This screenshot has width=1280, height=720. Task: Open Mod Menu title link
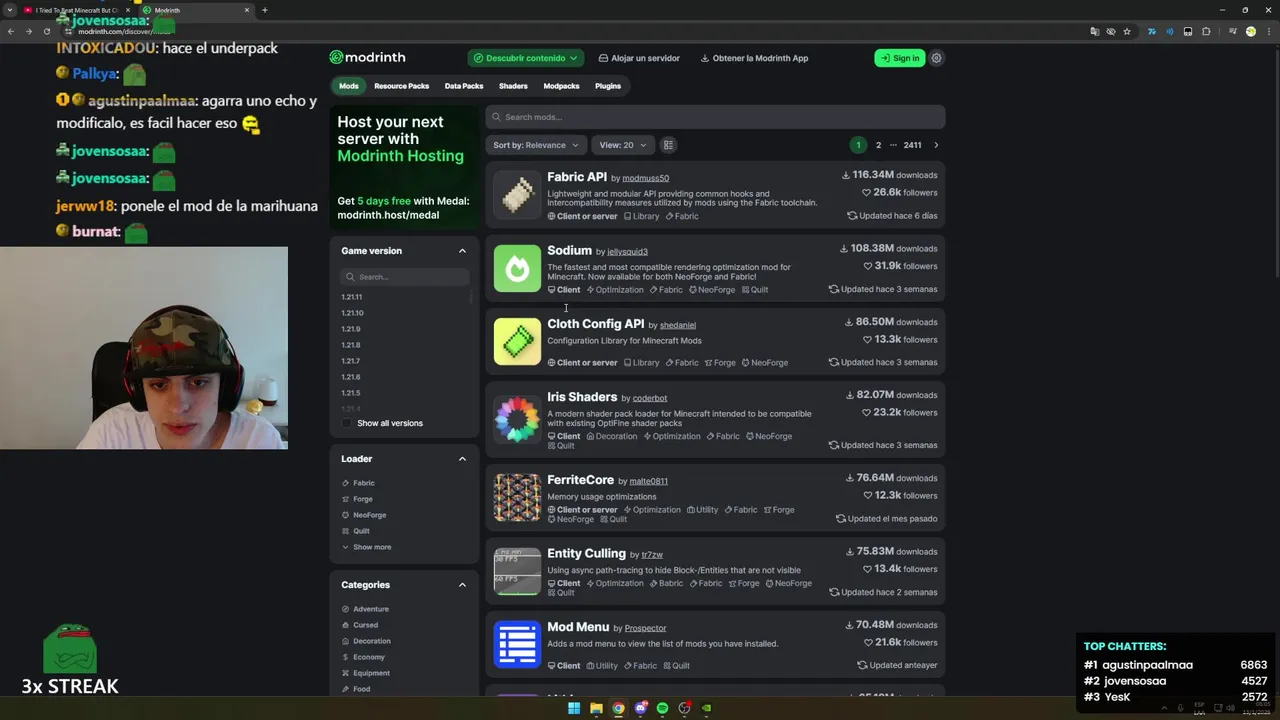578,627
